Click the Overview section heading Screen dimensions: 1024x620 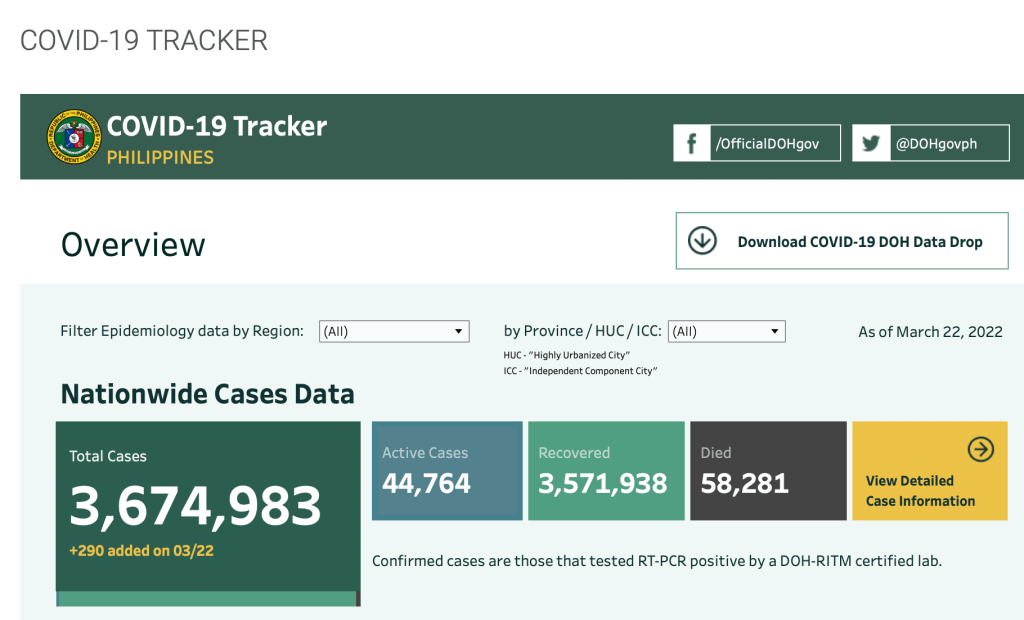pos(133,245)
